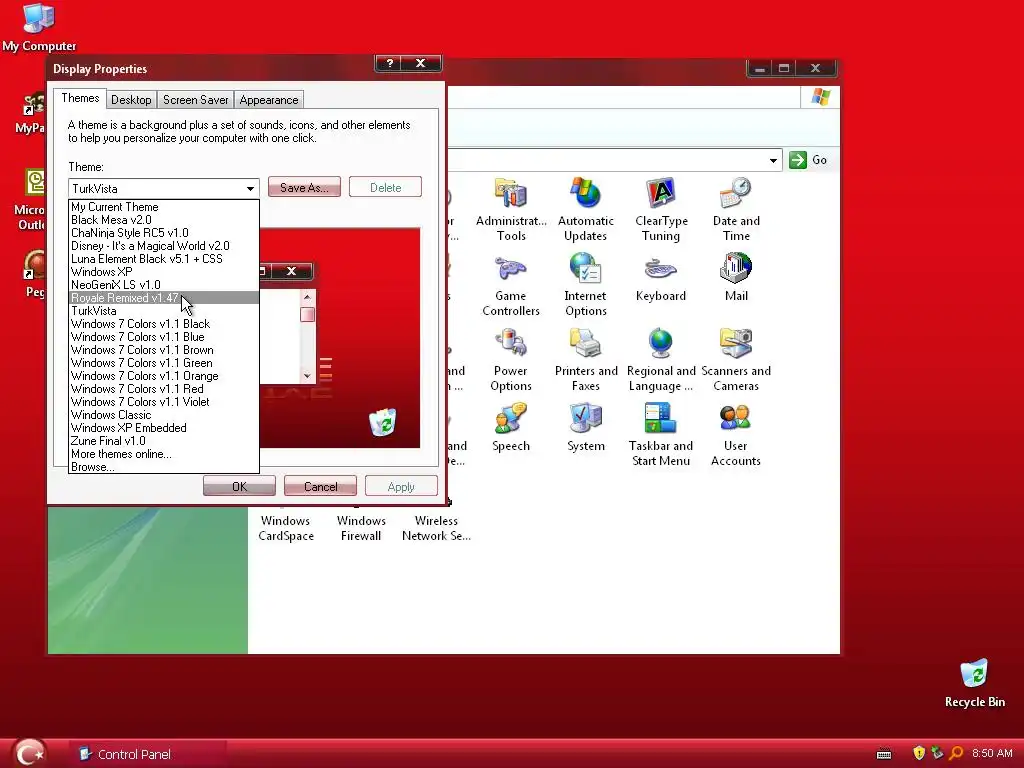1024x768 pixels.
Task: Click the taskbar clock showing 8:50 AM
Action: pyautogui.click(x=991, y=753)
